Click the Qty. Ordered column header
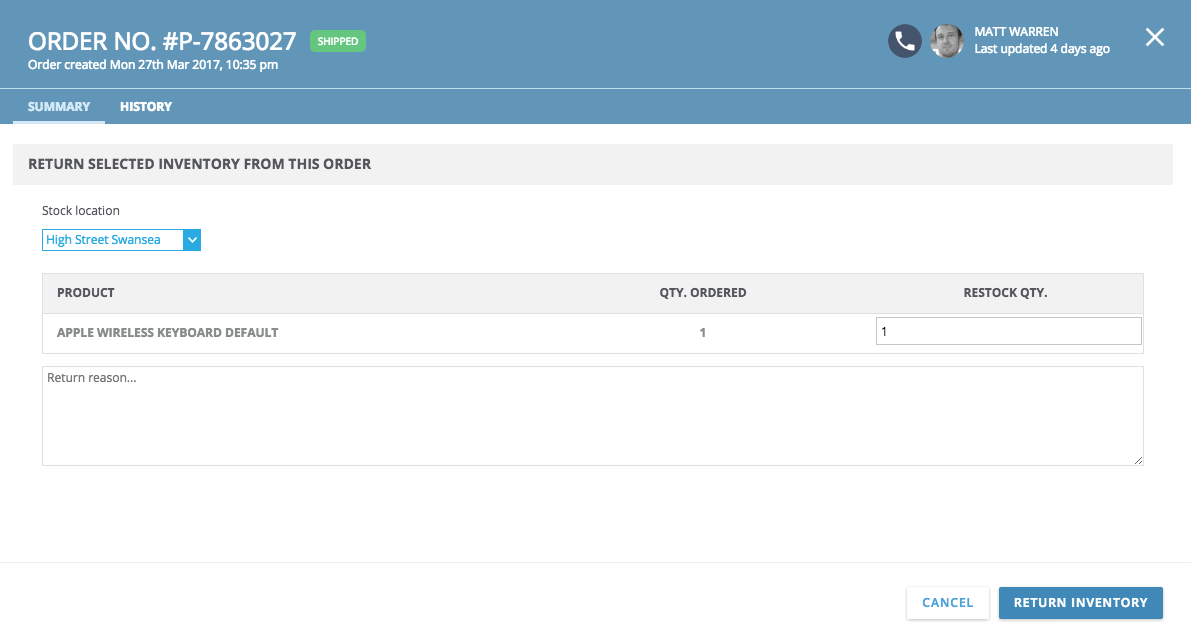Screen dimensions: 1191x628 tap(703, 293)
